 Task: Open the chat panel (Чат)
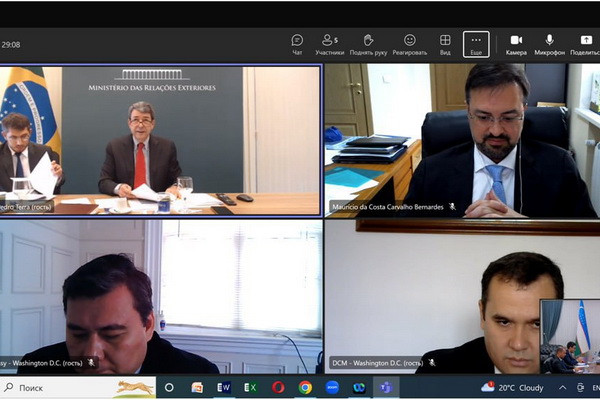(x=297, y=44)
